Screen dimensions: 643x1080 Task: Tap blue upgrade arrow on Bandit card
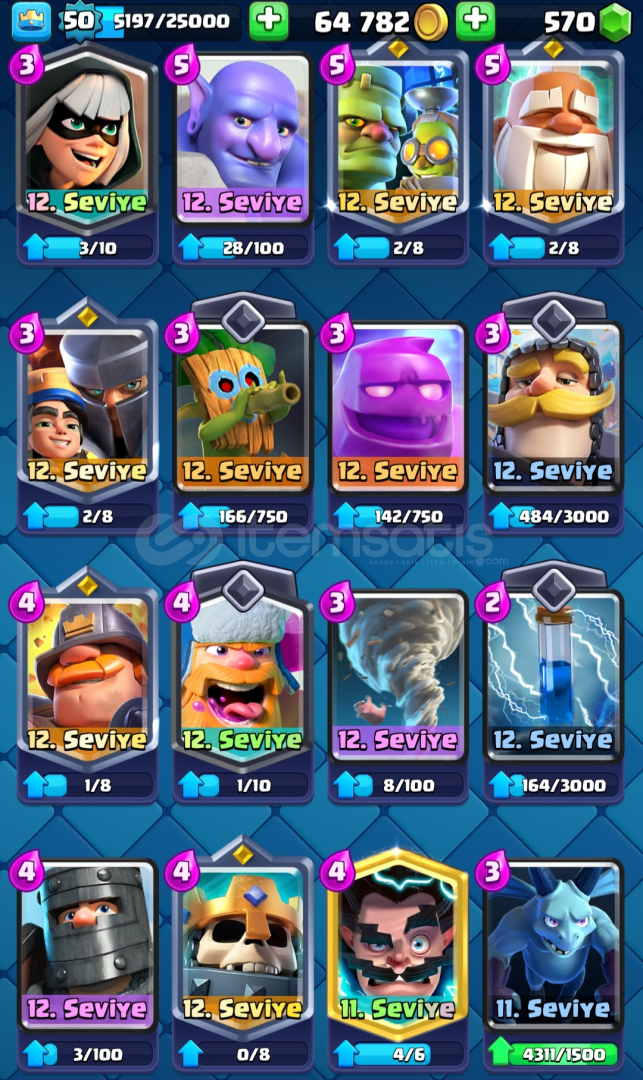click(x=35, y=247)
